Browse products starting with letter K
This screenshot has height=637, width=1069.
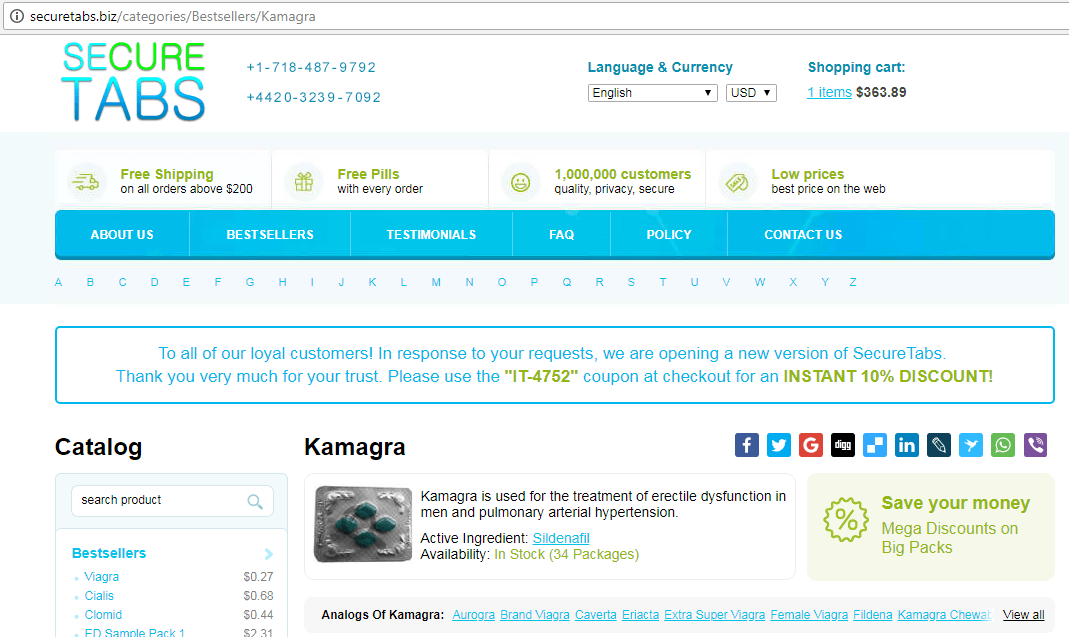point(372,282)
